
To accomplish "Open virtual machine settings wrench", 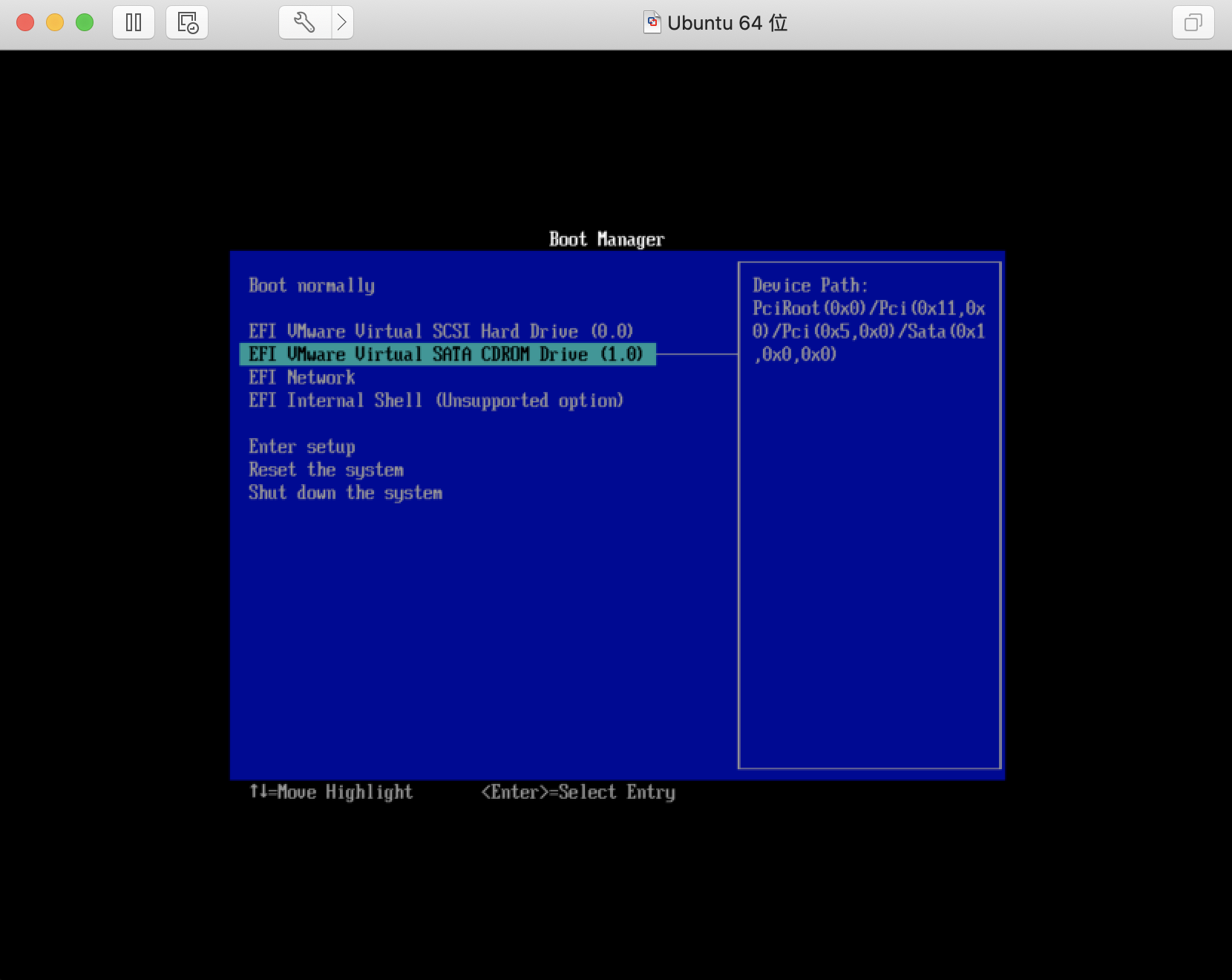I will (x=304, y=22).
